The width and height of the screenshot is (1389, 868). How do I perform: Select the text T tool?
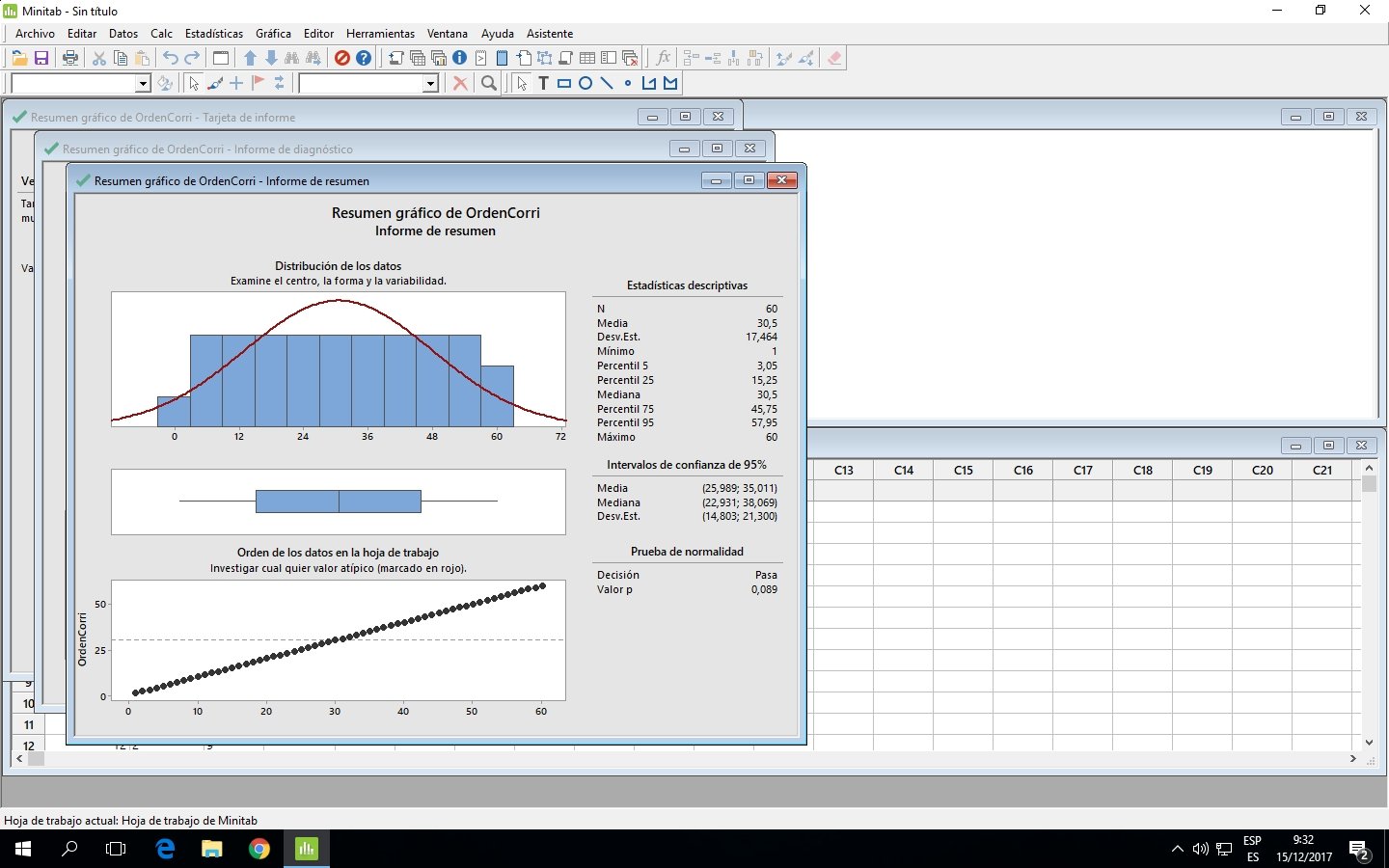tap(543, 84)
